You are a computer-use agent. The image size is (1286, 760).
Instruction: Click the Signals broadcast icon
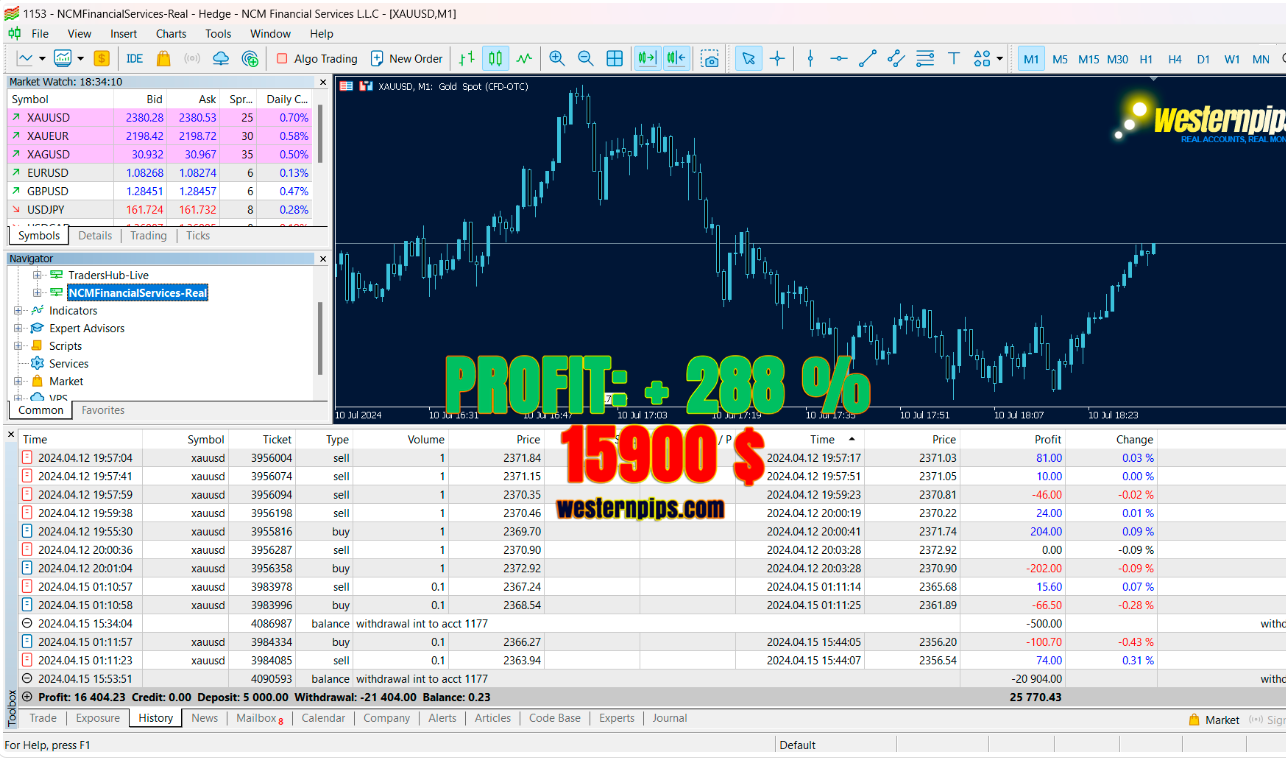coord(192,59)
